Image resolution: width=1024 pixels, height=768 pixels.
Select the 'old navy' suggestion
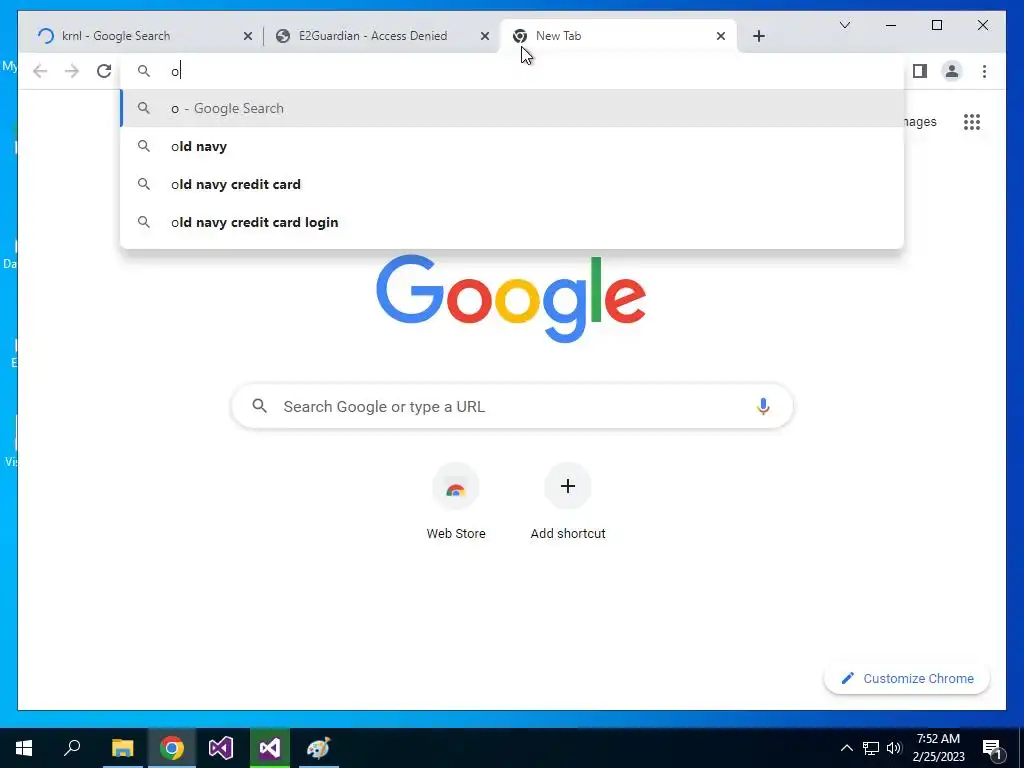[x=512, y=146]
